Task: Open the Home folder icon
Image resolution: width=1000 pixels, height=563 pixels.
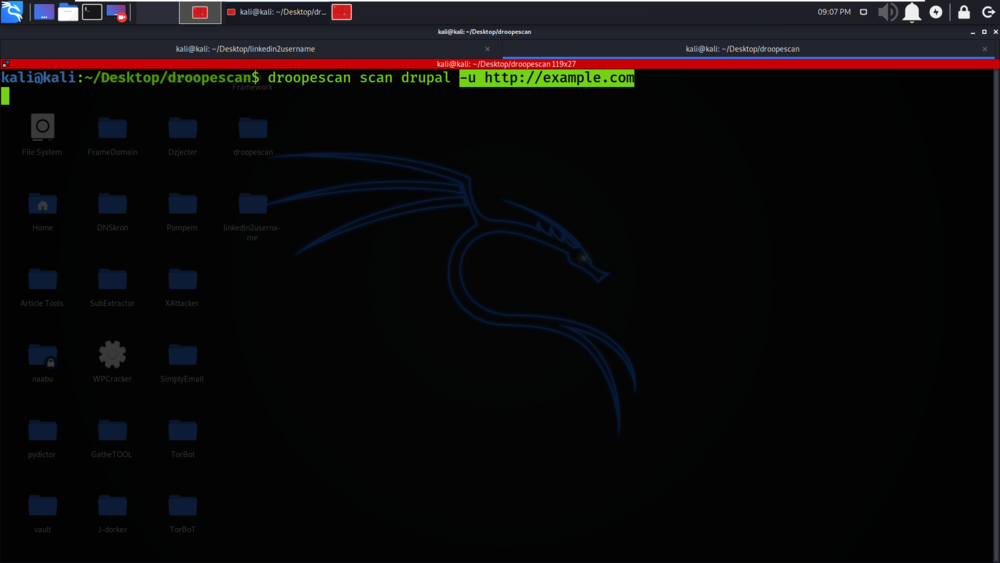Action: 43,211
